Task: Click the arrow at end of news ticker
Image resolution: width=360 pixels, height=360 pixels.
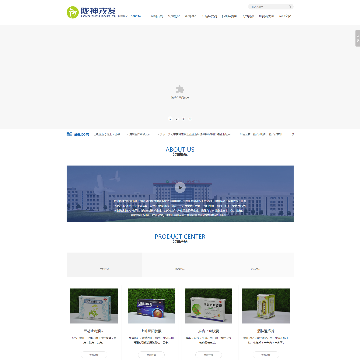Action: click(x=293, y=134)
